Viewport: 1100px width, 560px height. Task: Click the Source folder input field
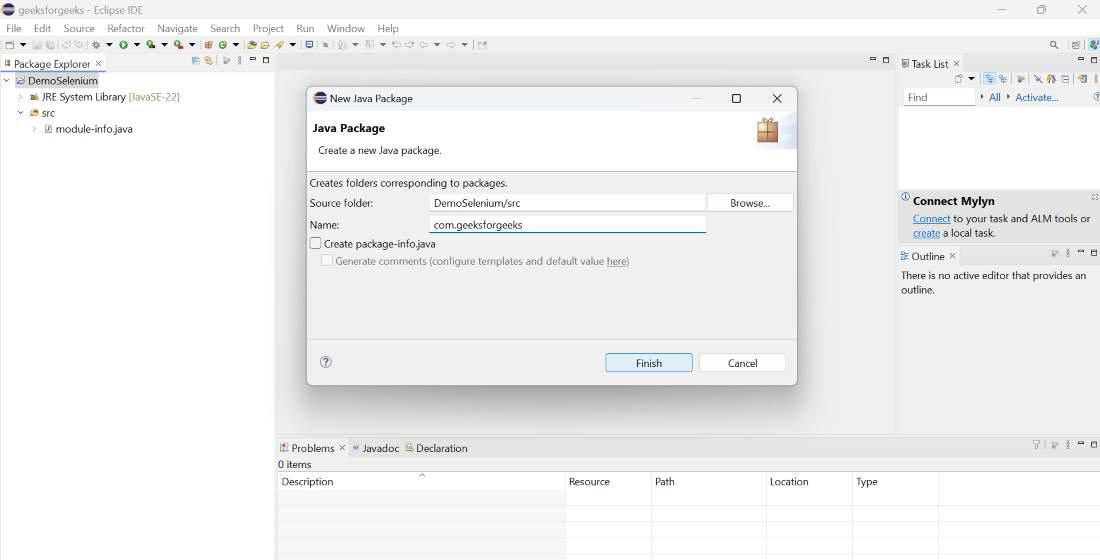click(x=567, y=203)
